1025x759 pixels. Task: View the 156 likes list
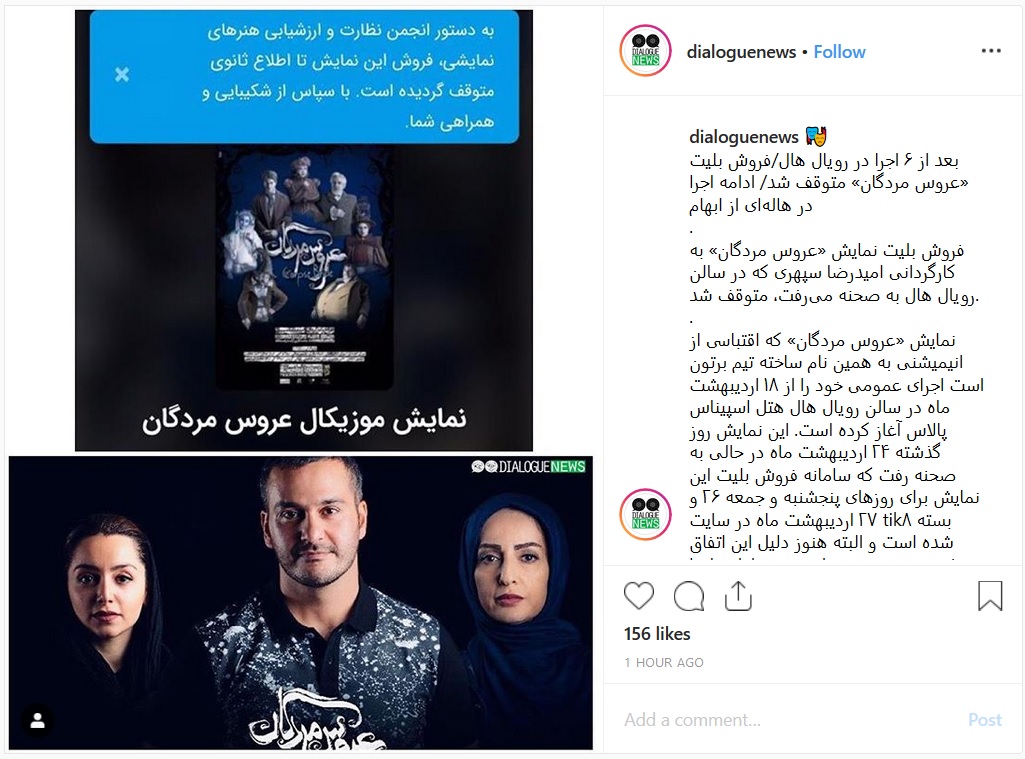tap(657, 633)
